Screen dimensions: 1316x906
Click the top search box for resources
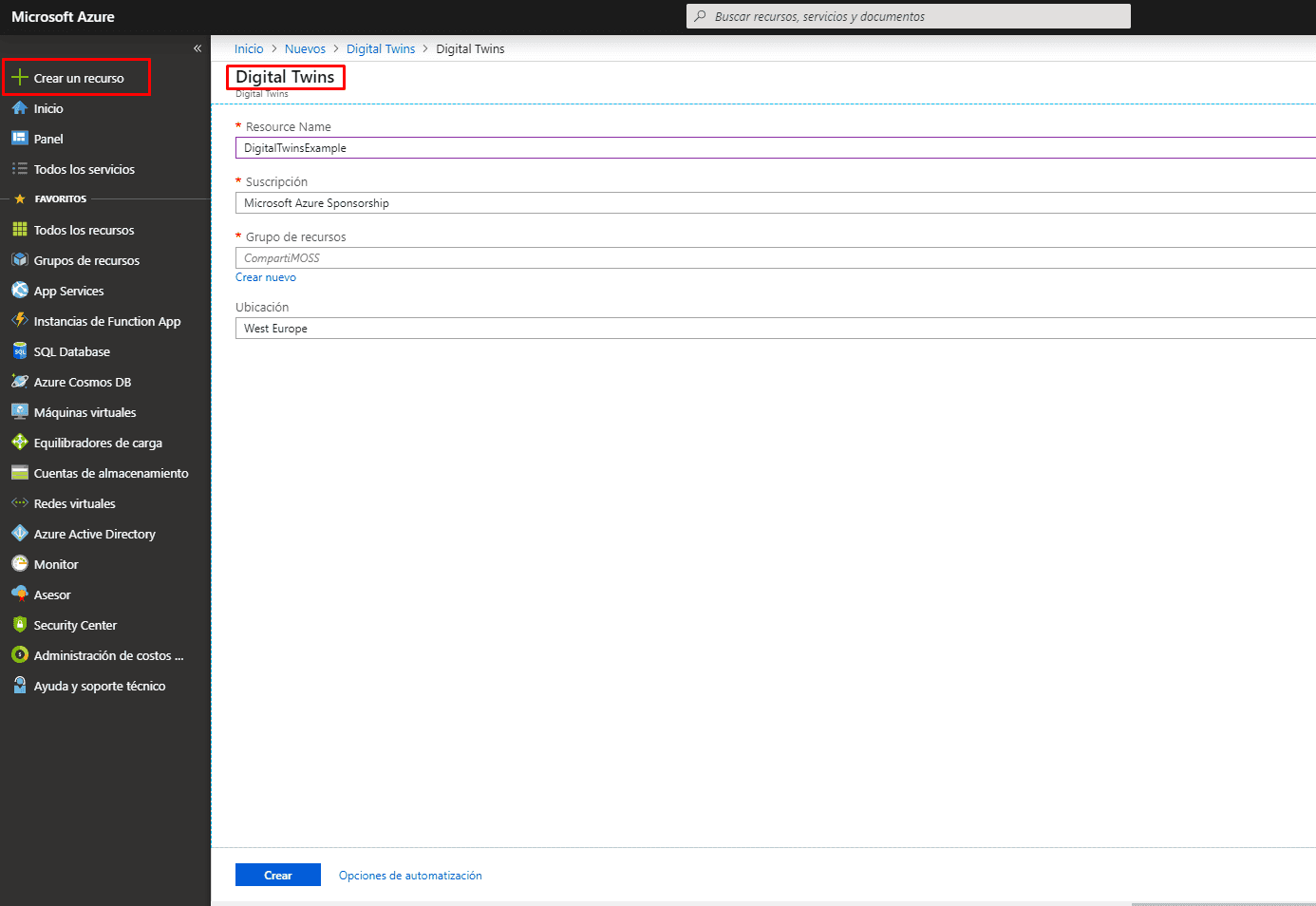[909, 16]
